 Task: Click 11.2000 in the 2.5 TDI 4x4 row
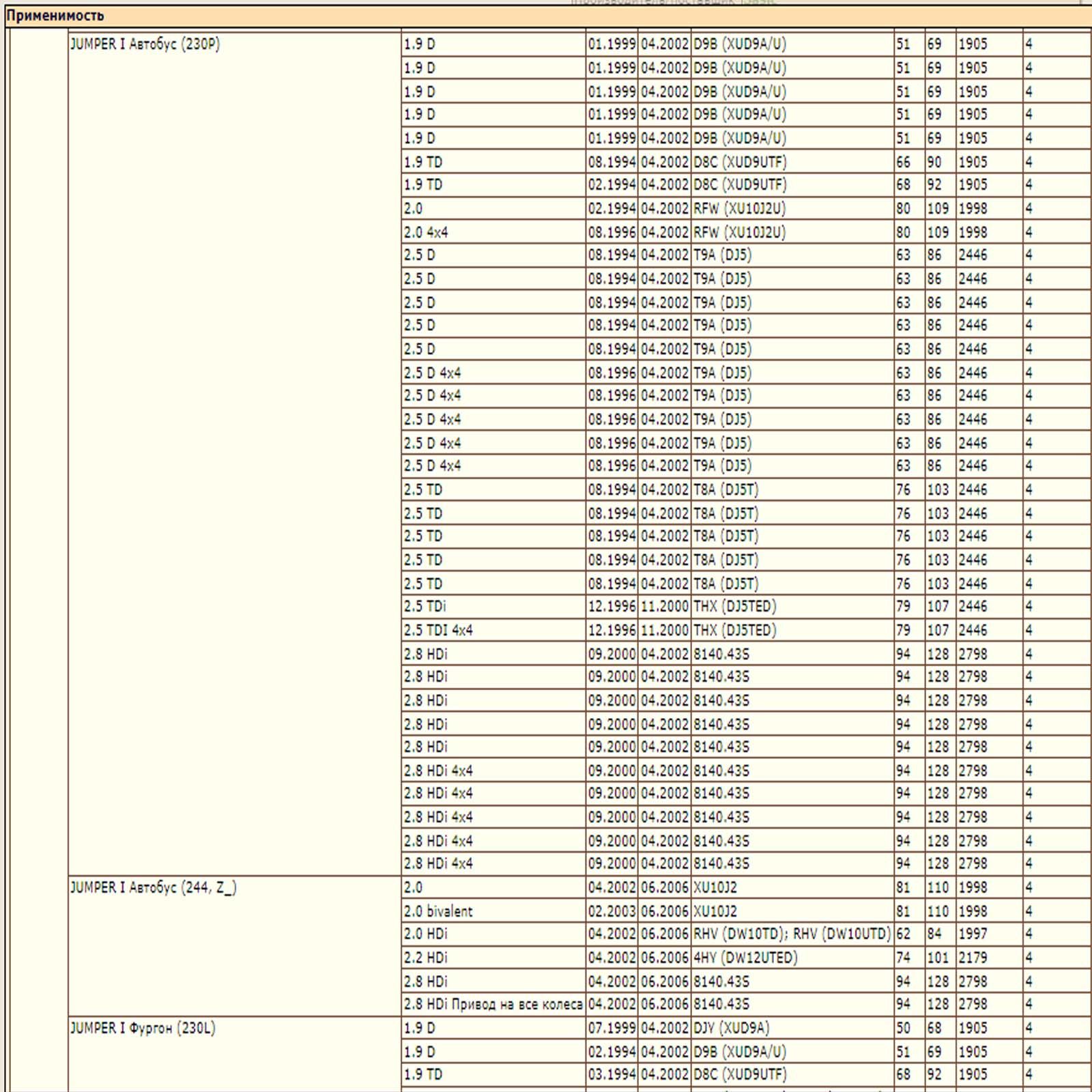point(665,630)
